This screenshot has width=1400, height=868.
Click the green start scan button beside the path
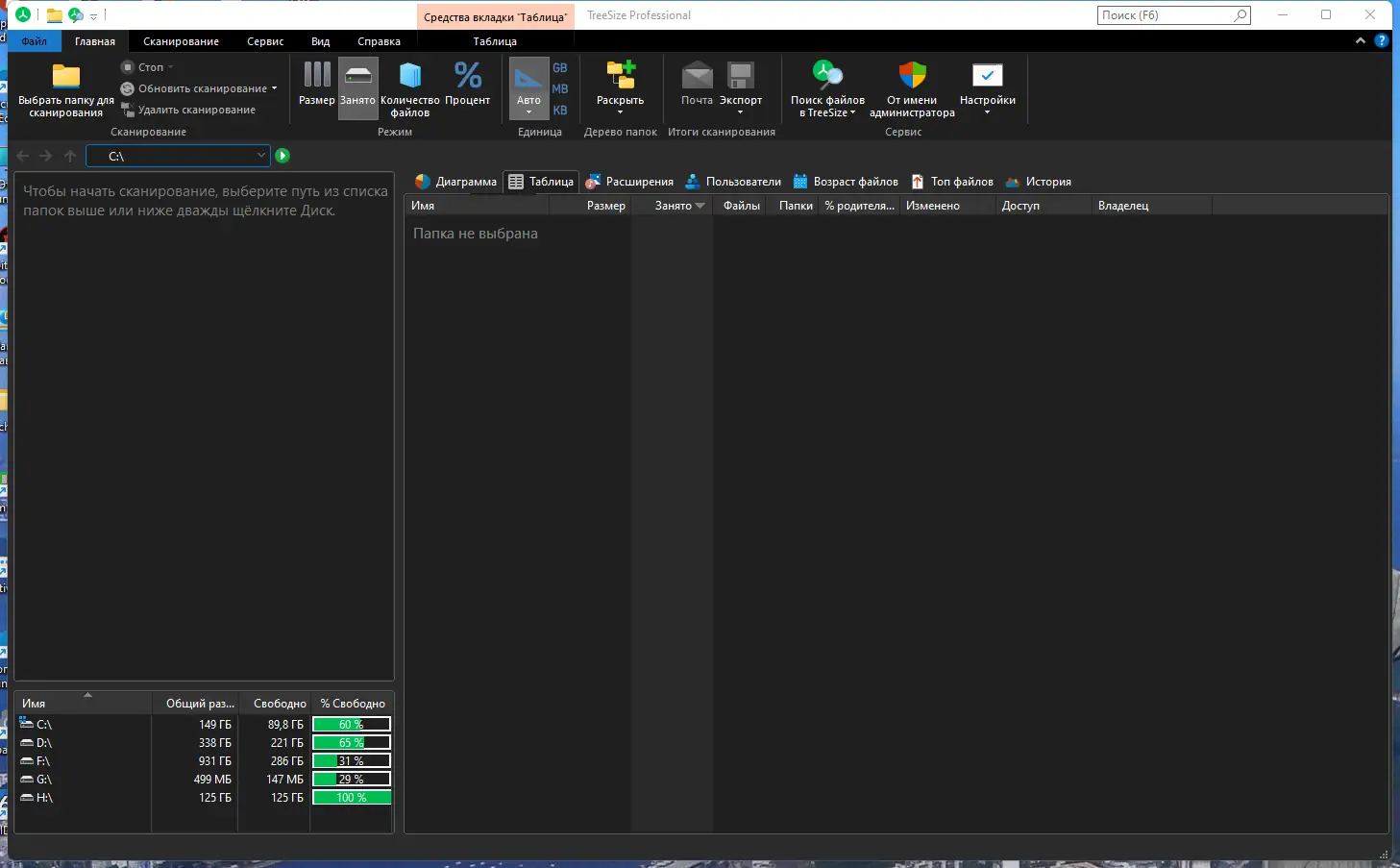(x=282, y=156)
